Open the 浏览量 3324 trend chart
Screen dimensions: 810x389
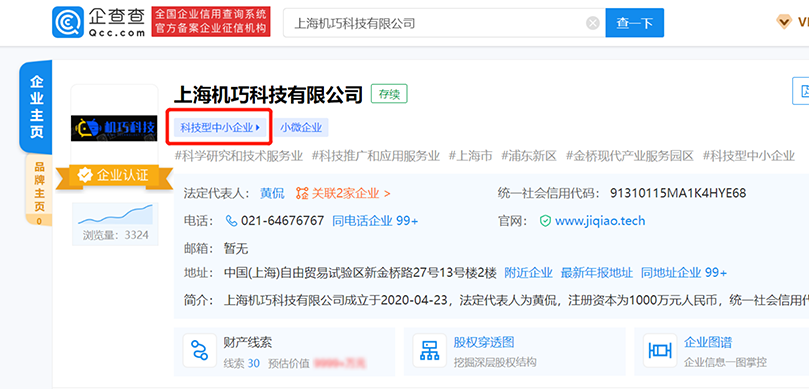pyautogui.click(x=115, y=224)
